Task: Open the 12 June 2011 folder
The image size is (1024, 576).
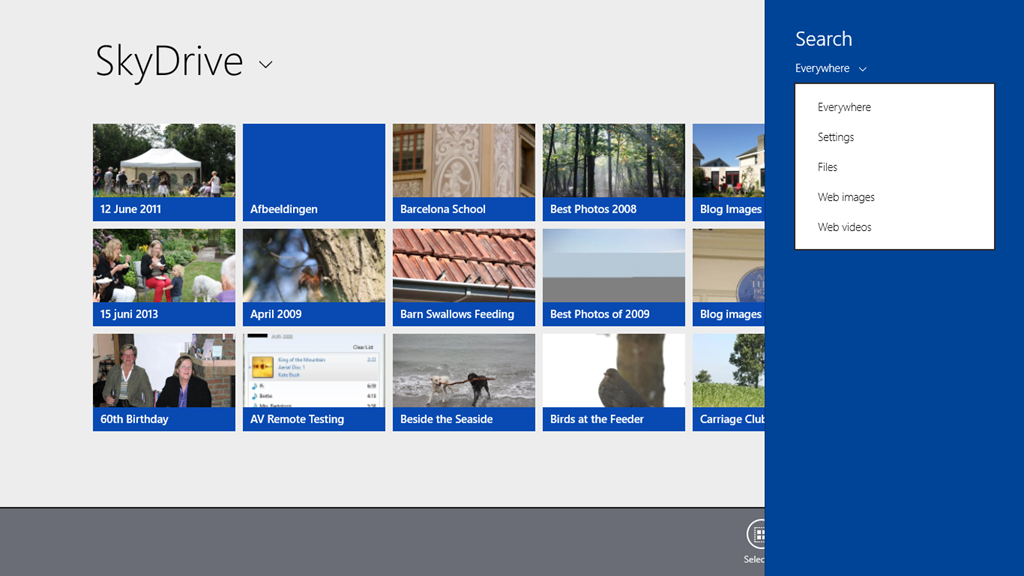Action: [x=164, y=171]
